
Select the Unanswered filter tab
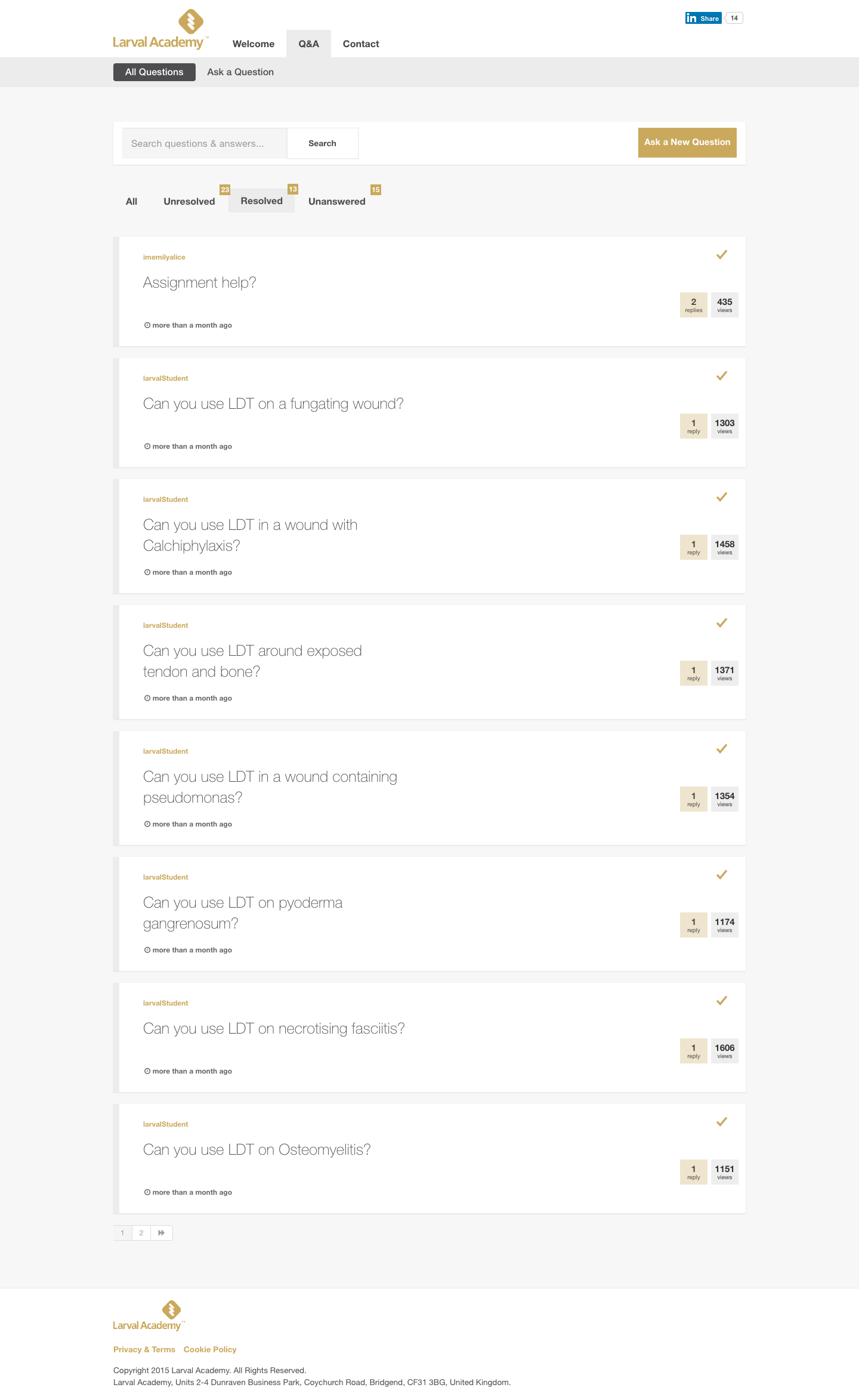(x=336, y=202)
